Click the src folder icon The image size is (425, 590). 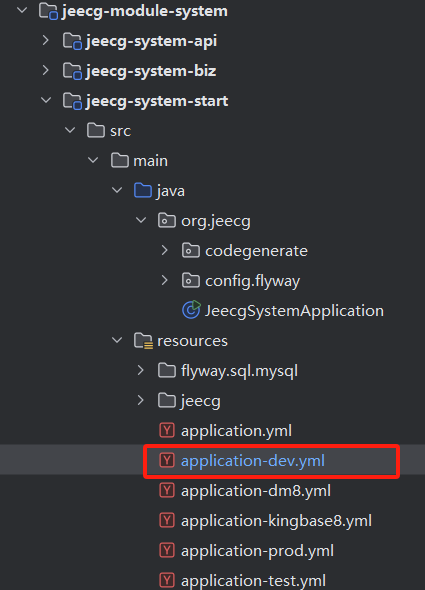(x=96, y=131)
